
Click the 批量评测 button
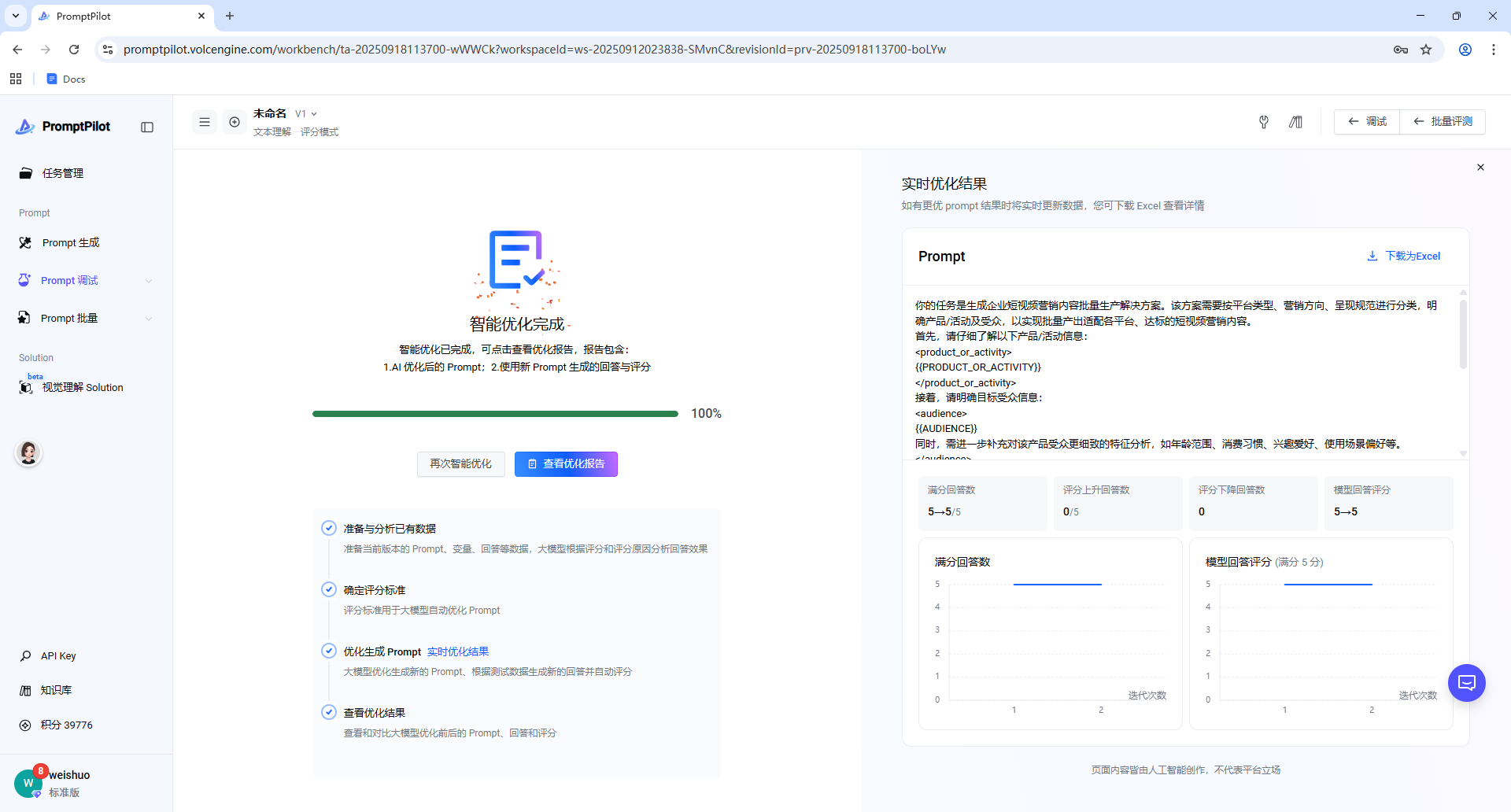pyautogui.click(x=1443, y=122)
